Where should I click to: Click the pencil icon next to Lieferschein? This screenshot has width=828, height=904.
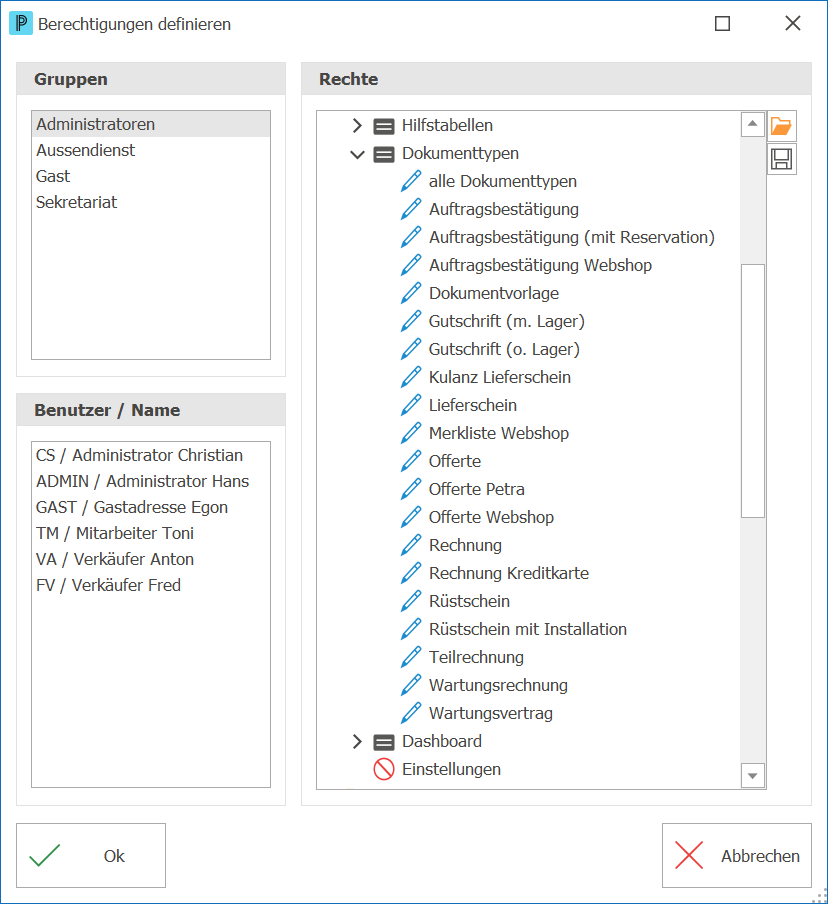point(411,405)
